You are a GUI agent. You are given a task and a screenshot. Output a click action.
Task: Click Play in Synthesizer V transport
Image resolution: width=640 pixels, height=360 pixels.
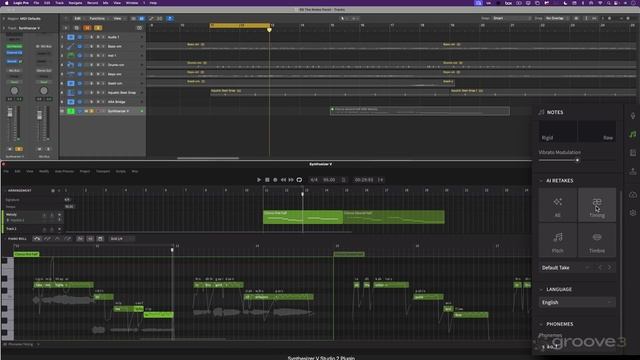259,180
